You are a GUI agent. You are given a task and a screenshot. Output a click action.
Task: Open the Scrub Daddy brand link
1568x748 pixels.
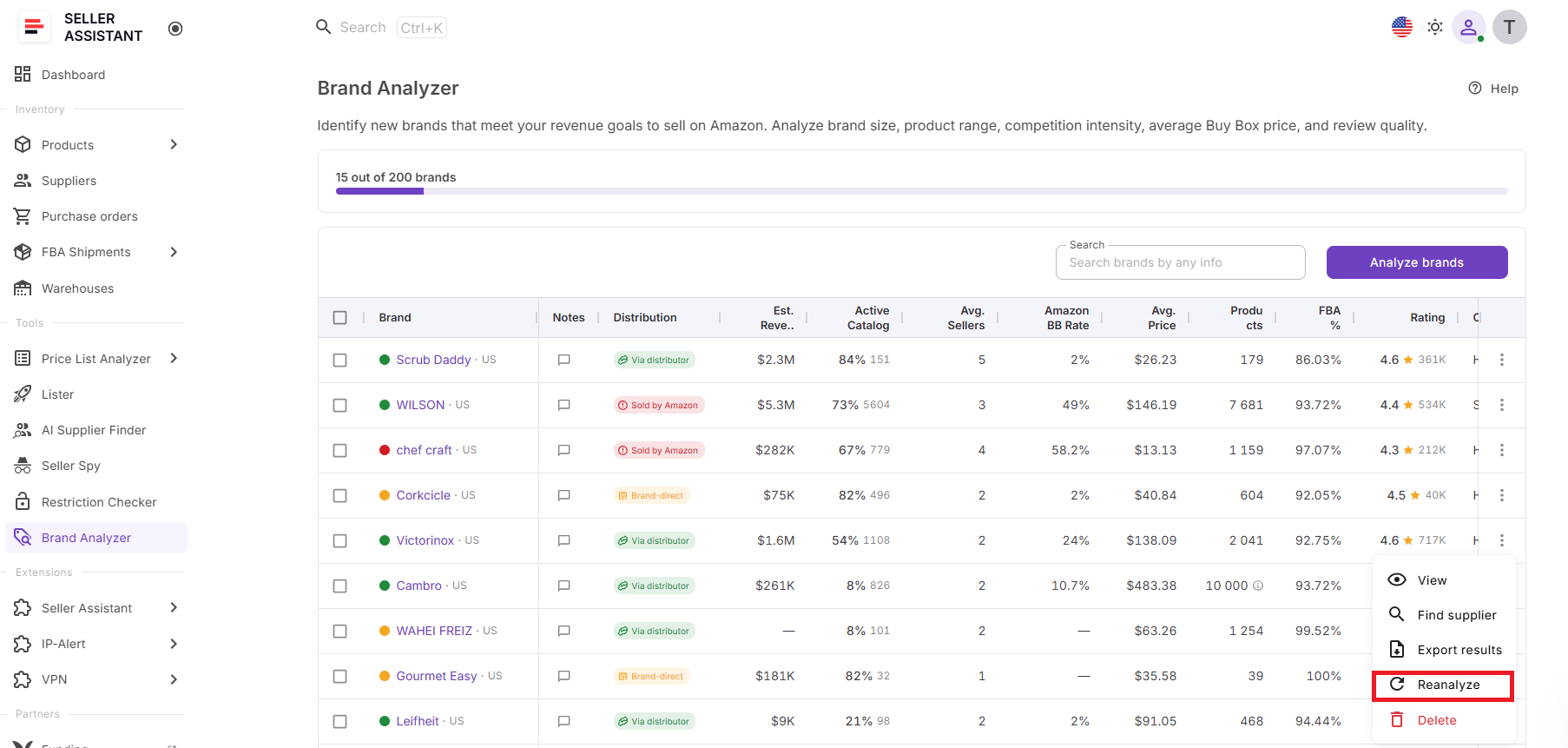tap(433, 360)
